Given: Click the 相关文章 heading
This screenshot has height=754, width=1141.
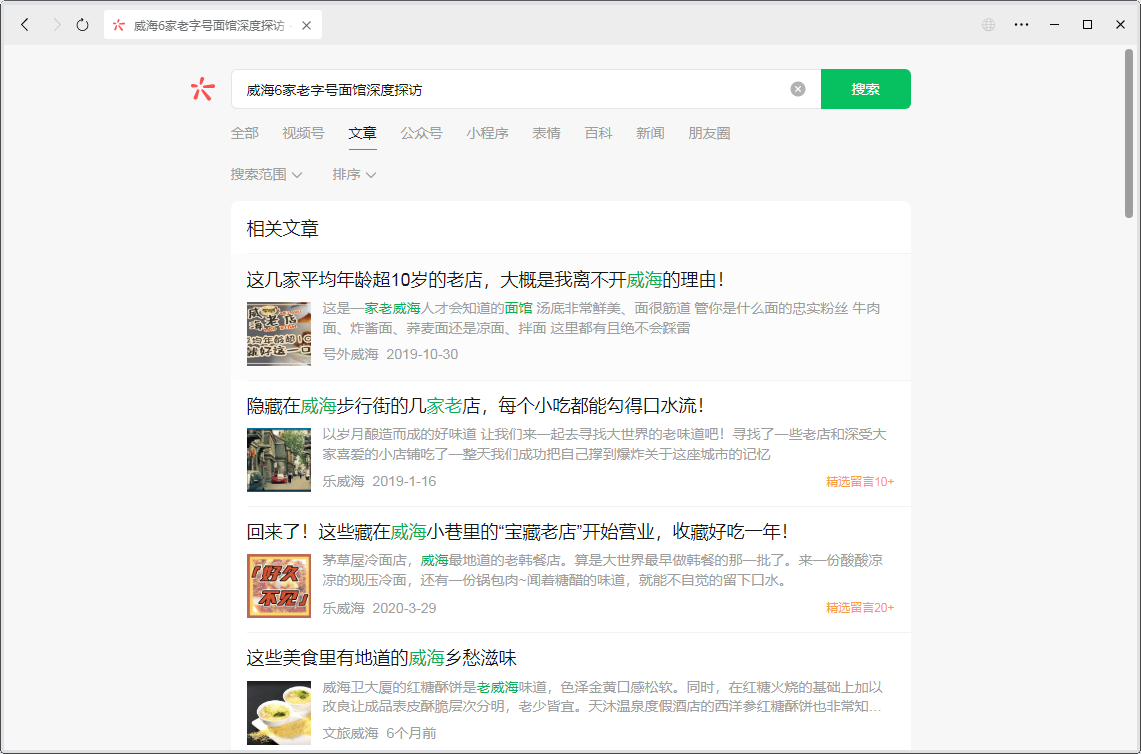Looking at the screenshot, I should (x=282, y=229).
